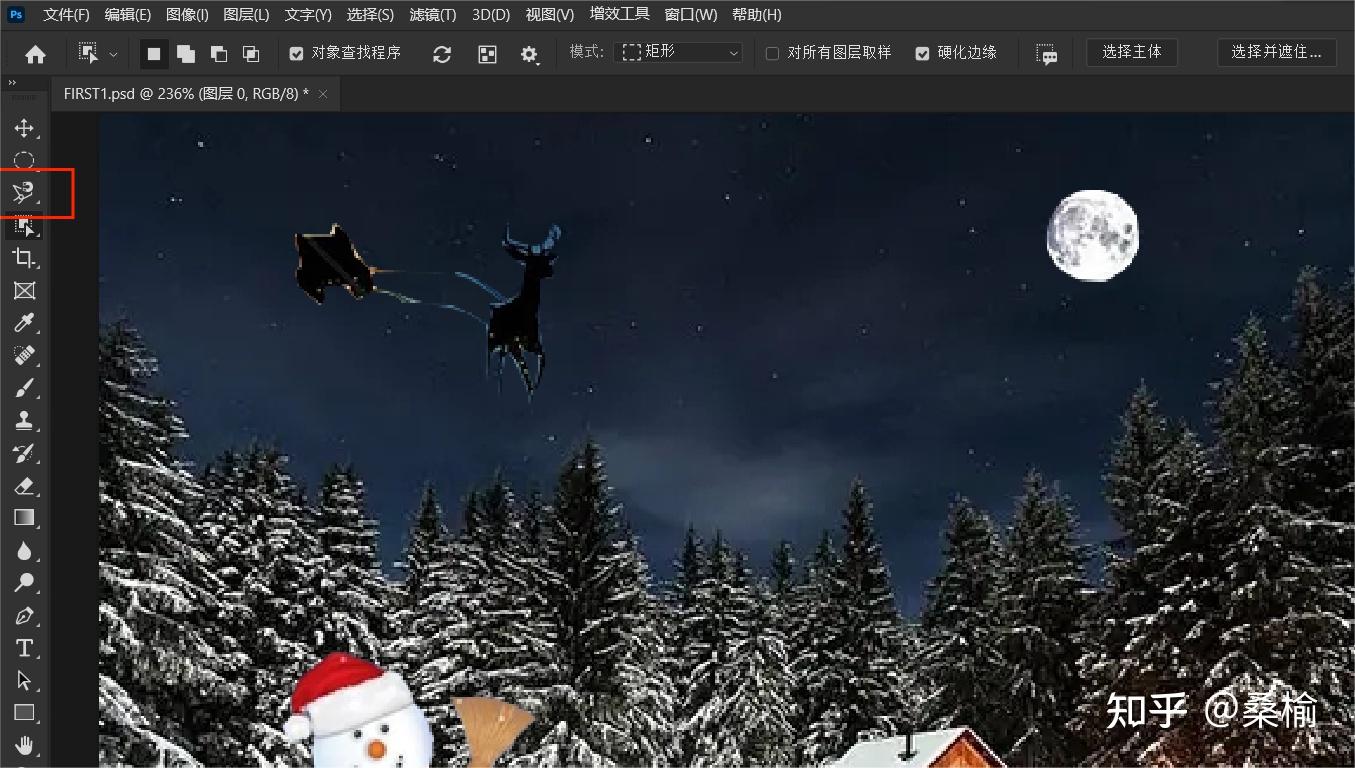The image size is (1355, 768).
Task: Uncheck the 硬化边缘 checkbox
Action: pyautogui.click(x=922, y=53)
